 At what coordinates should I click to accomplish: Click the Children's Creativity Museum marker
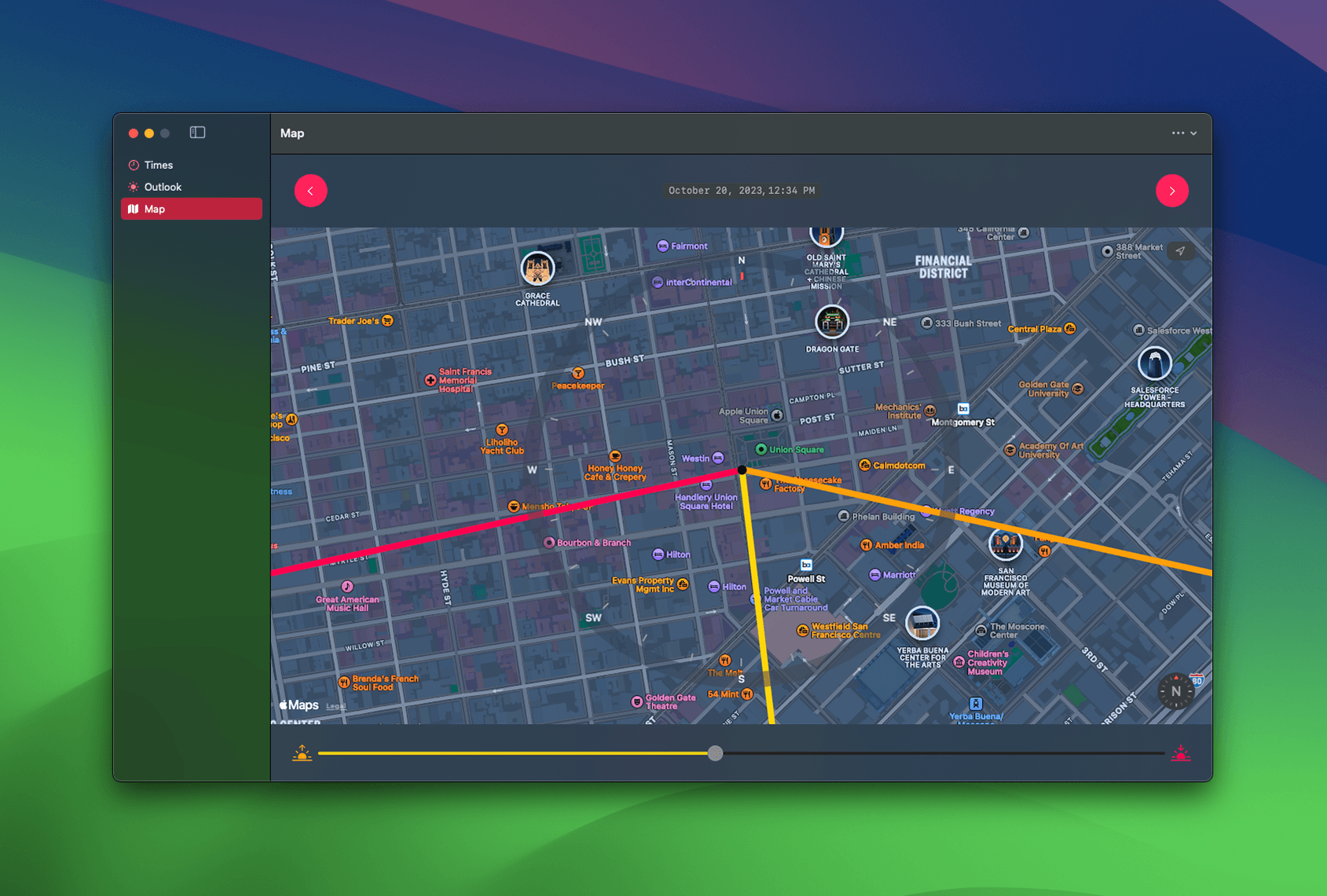pos(959,662)
